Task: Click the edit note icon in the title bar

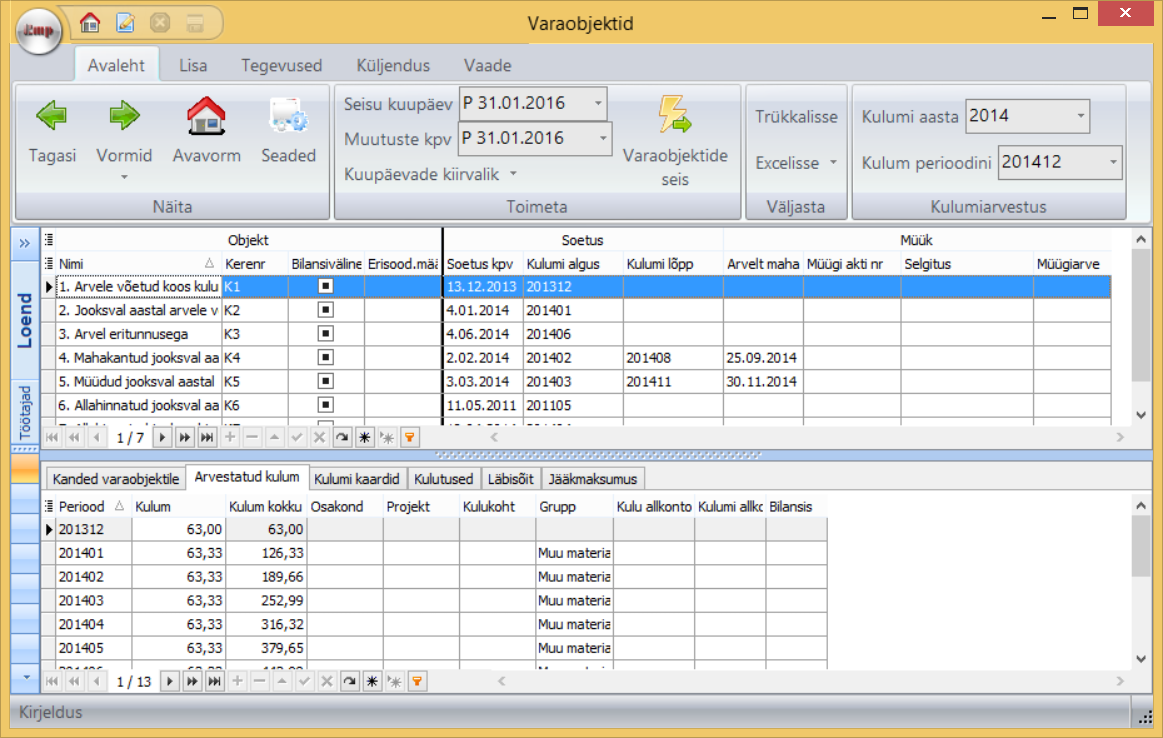Action: coord(125,22)
